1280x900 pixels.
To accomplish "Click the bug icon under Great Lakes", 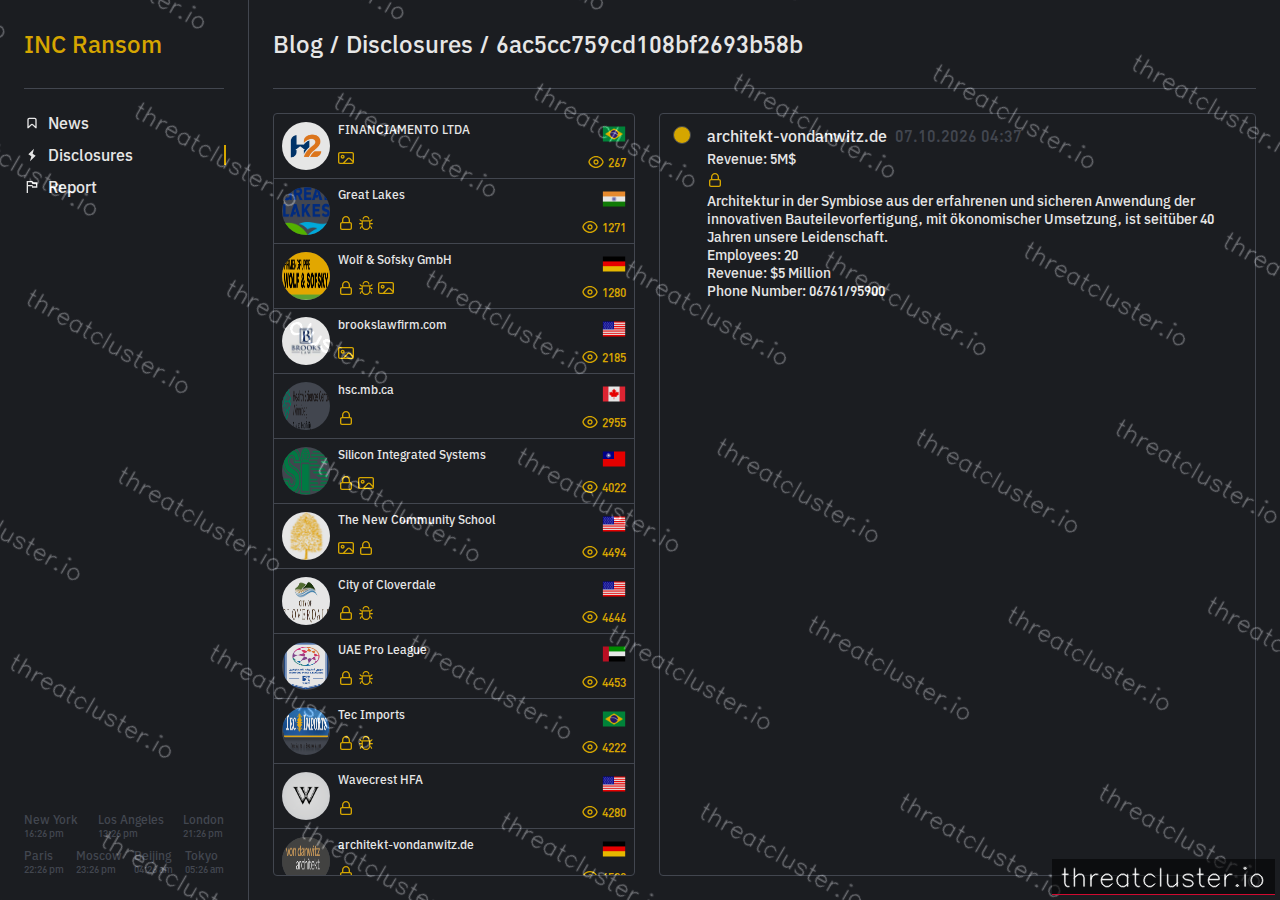I will pyautogui.click(x=366, y=223).
